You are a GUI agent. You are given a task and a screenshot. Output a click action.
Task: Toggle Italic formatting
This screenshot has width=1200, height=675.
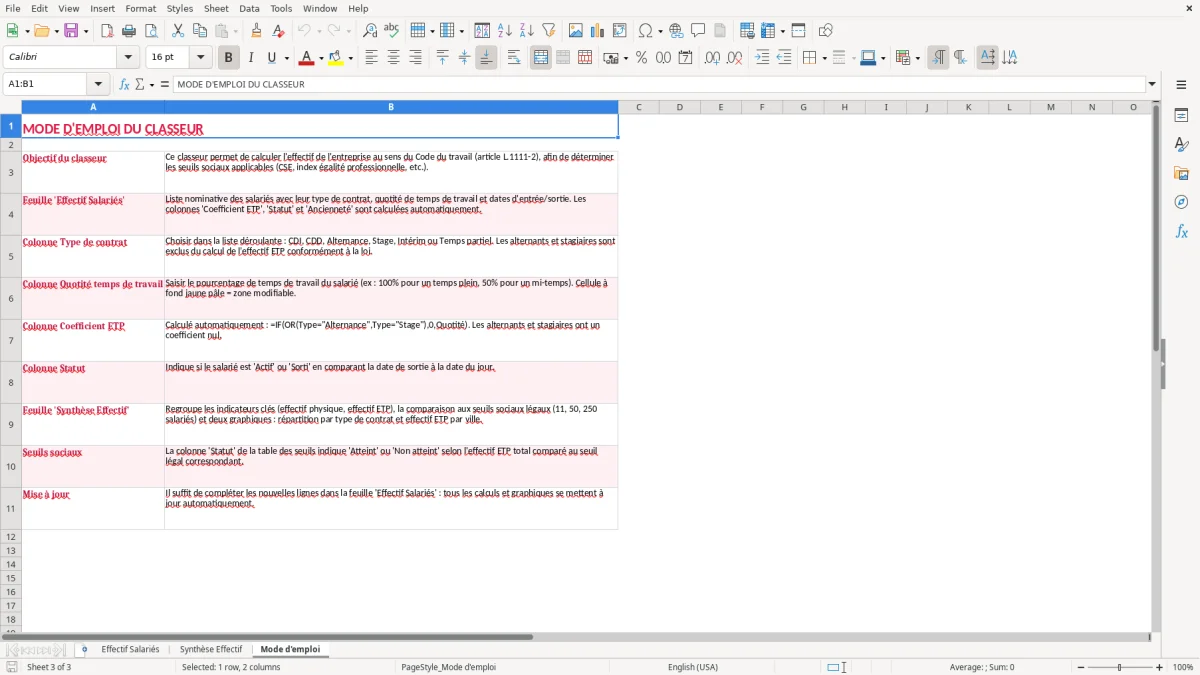pos(250,58)
